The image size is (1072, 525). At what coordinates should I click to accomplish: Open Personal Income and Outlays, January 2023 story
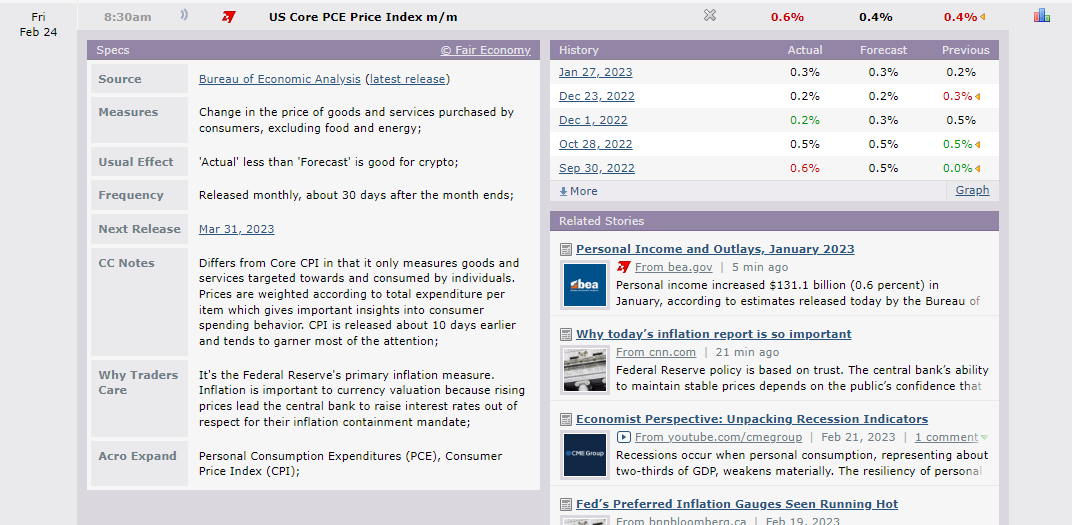(715, 250)
